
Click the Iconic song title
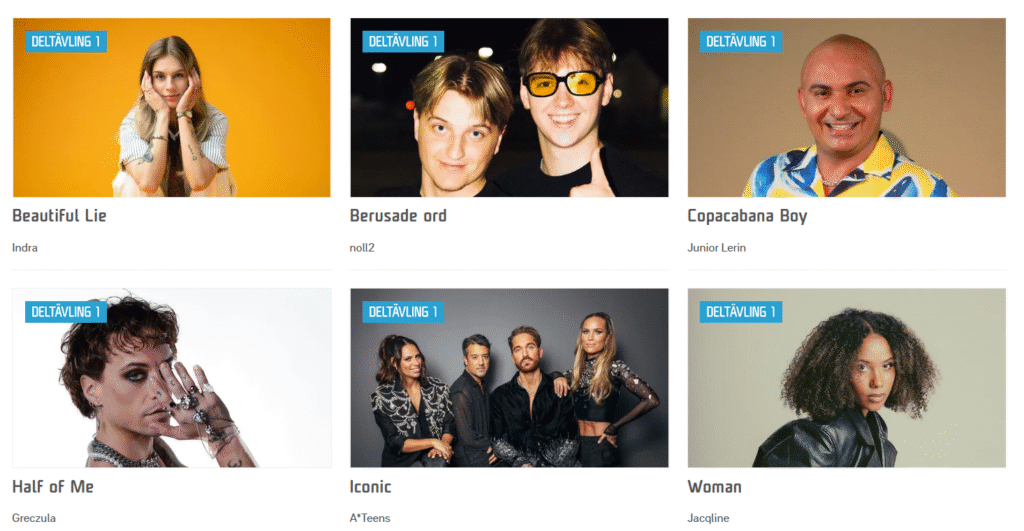[370, 487]
